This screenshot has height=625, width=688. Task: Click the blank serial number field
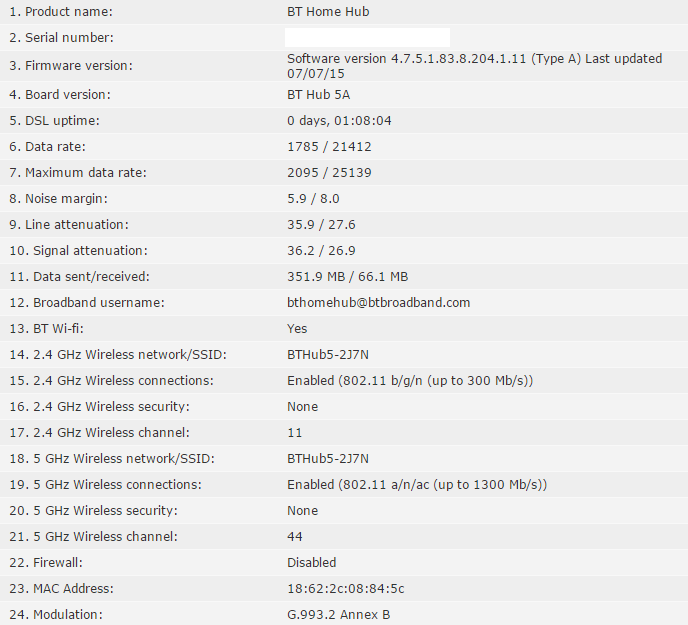(367, 37)
